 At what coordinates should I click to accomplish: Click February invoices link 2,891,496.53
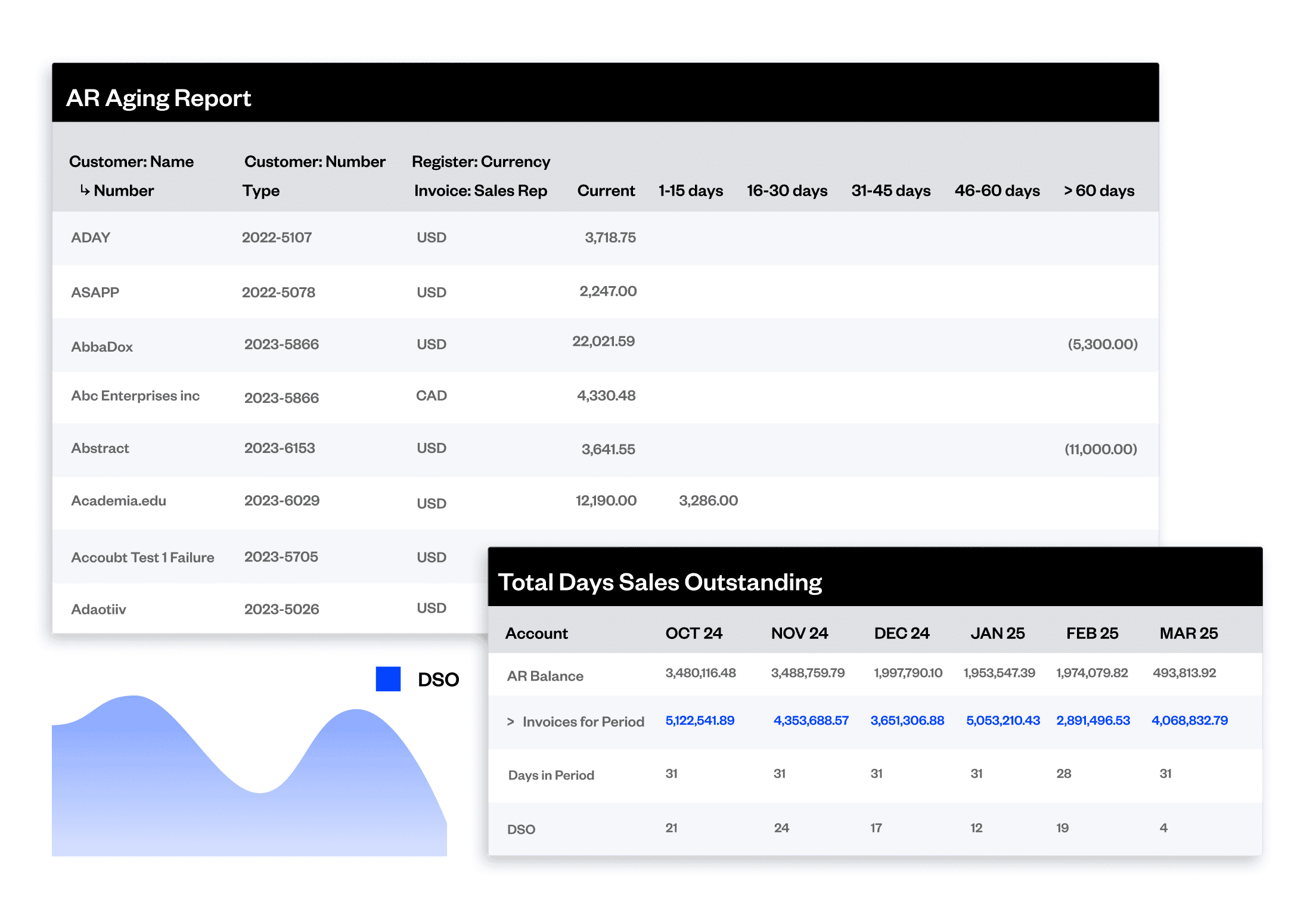1093,721
